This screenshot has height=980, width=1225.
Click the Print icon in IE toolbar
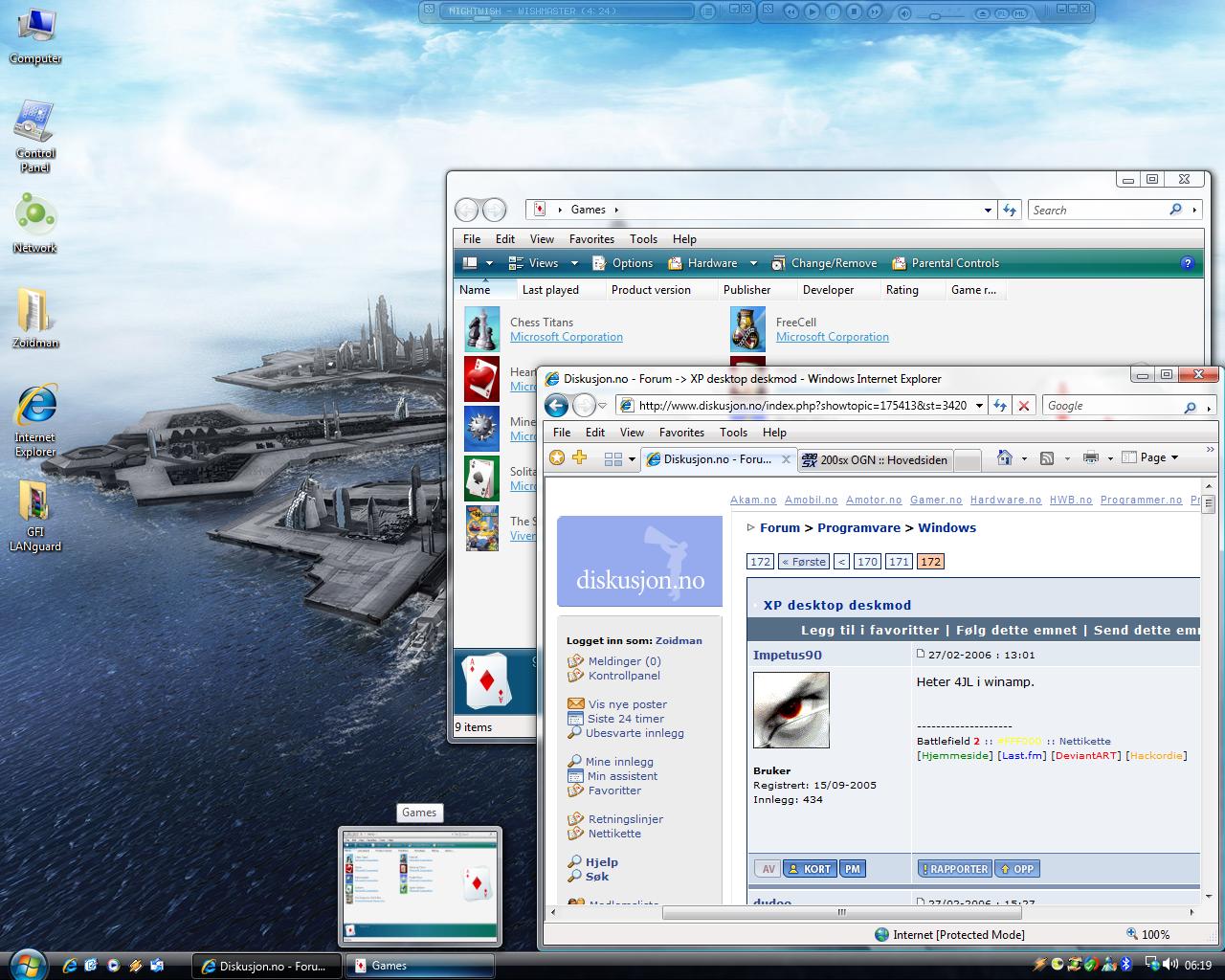coord(1090,458)
